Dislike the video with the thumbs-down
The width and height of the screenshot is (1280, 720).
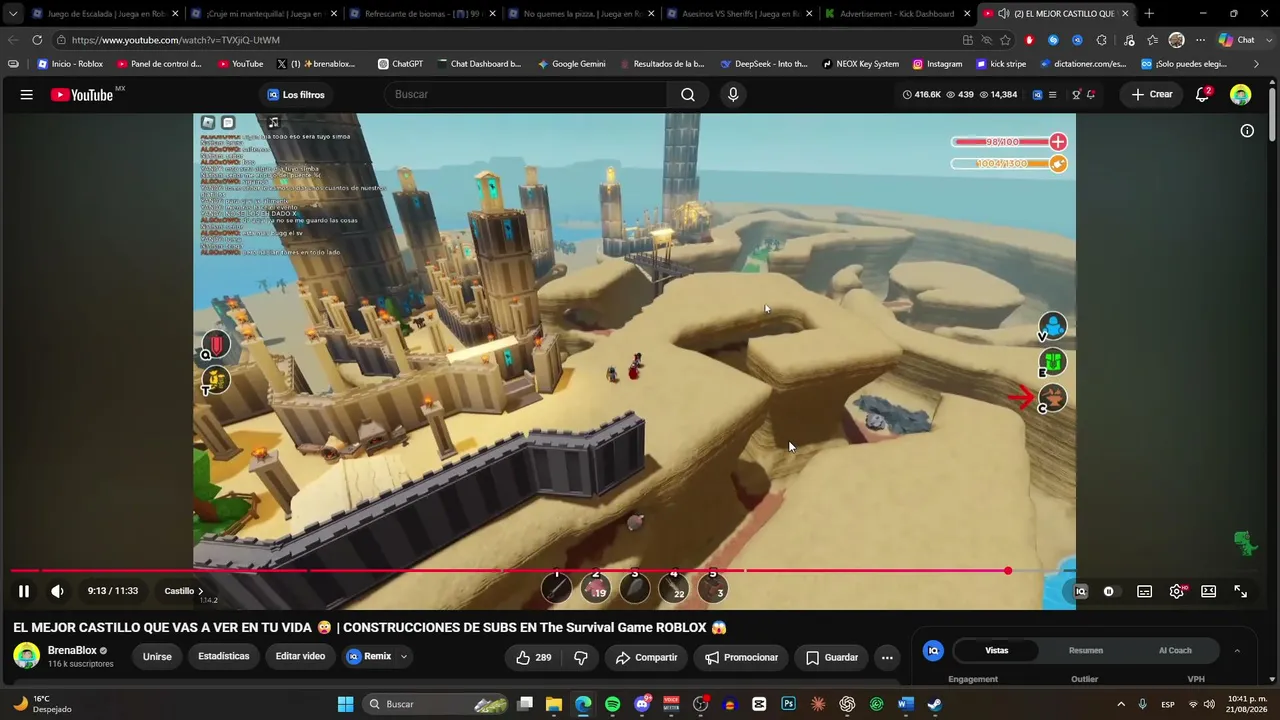[x=581, y=657]
